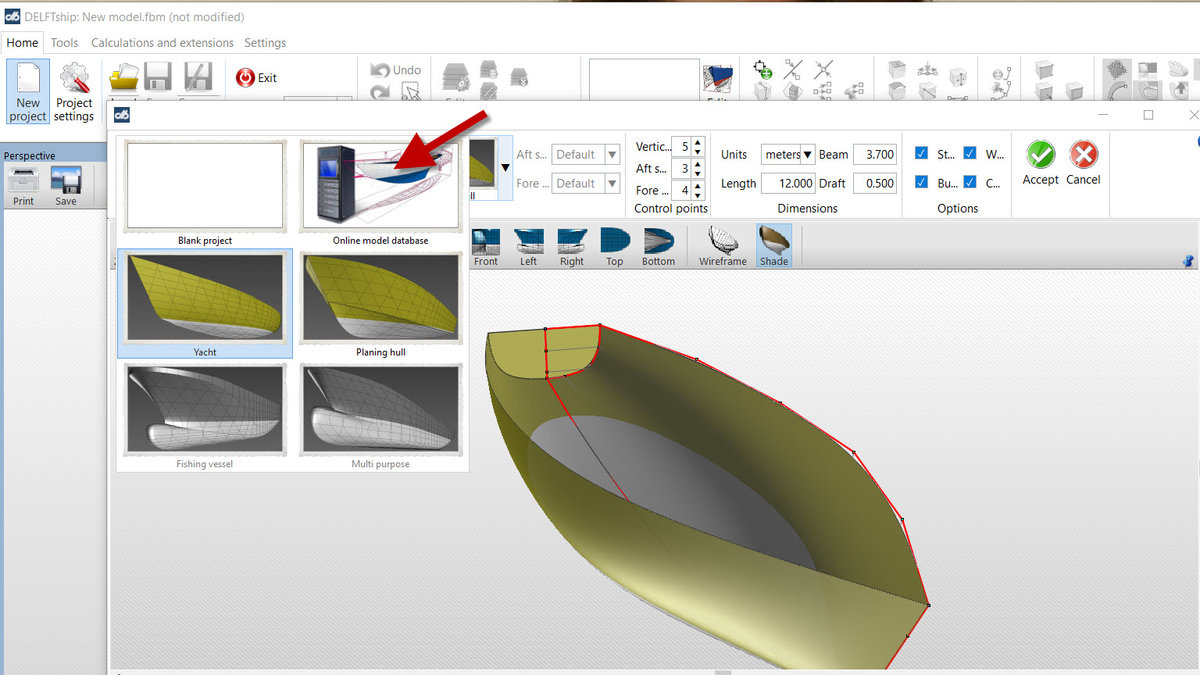Toggle the St... checkbox in Options

pyautogui.click(x=922, y=154)
